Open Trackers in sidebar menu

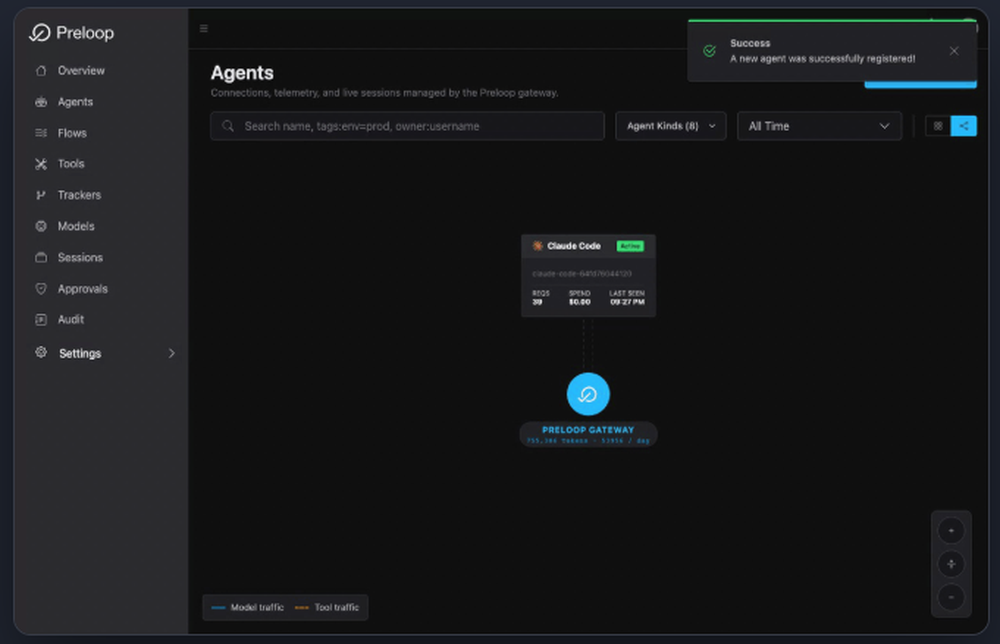pyautogui.click(x=79, y=195)
